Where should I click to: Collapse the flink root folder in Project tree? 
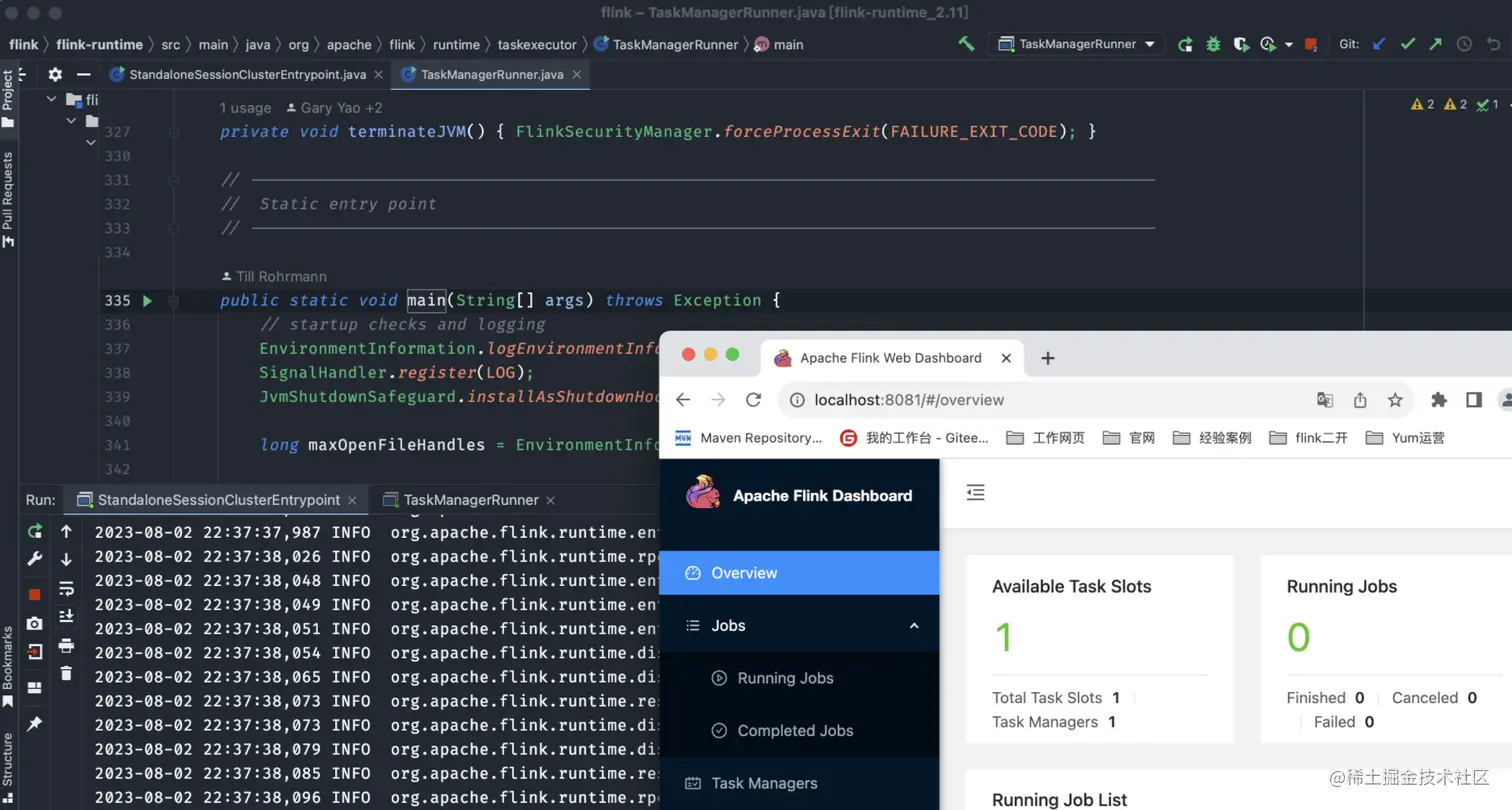pos(52,99)
